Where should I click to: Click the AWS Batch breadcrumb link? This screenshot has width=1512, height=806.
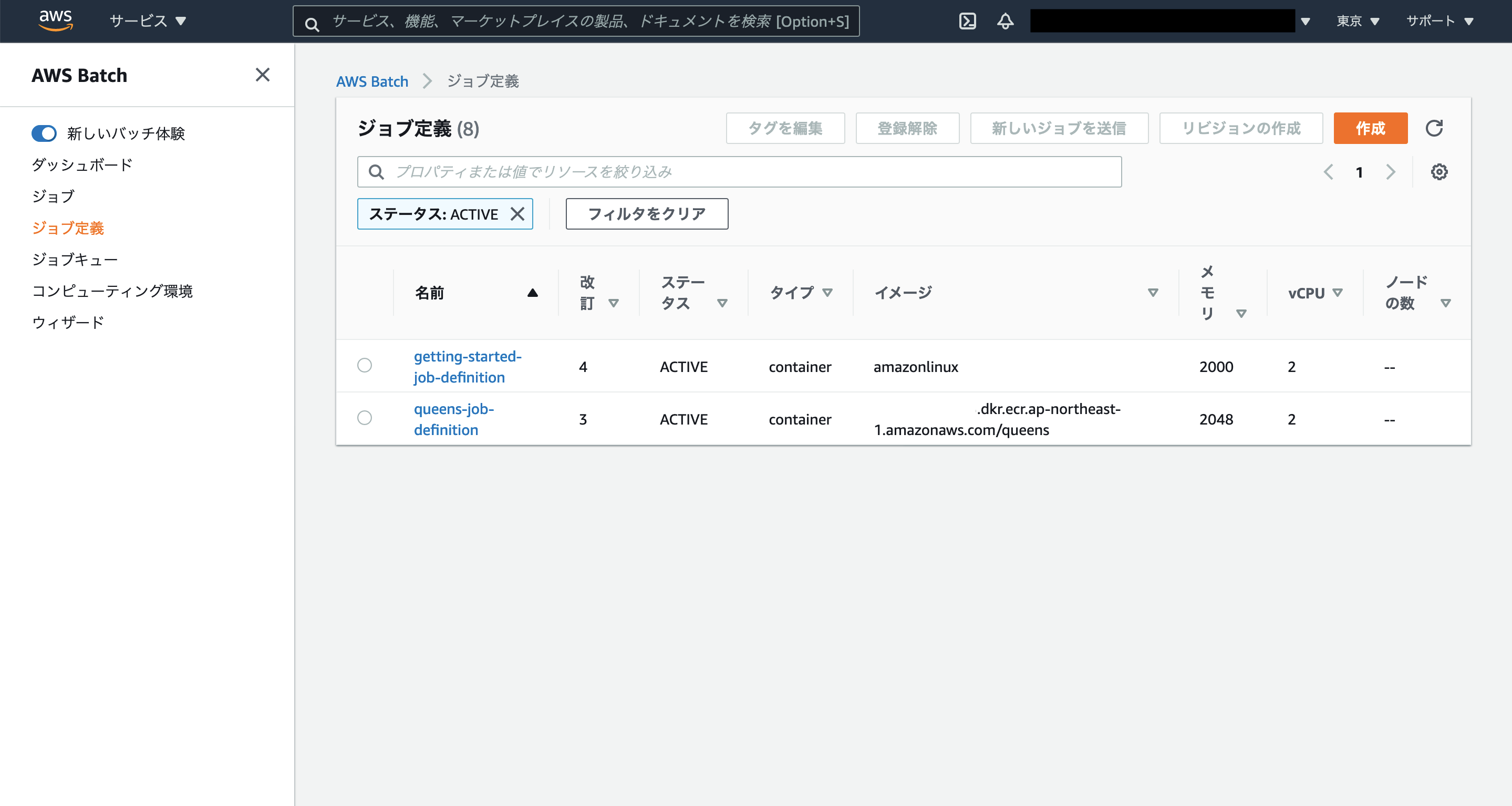[372, 81]
